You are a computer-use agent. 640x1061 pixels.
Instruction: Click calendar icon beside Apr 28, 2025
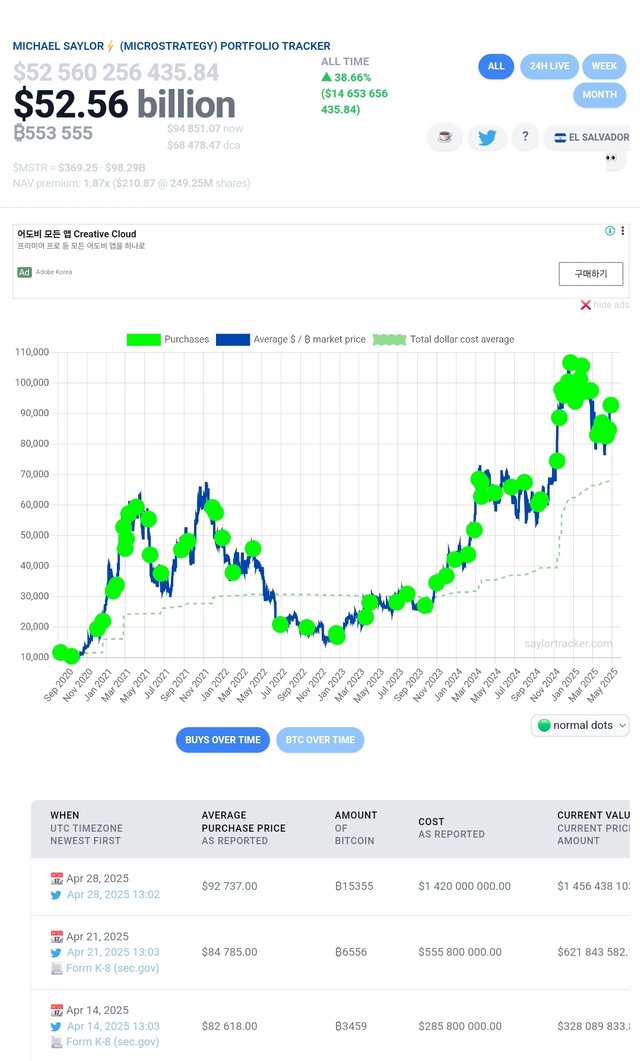[x=57, y=878]
